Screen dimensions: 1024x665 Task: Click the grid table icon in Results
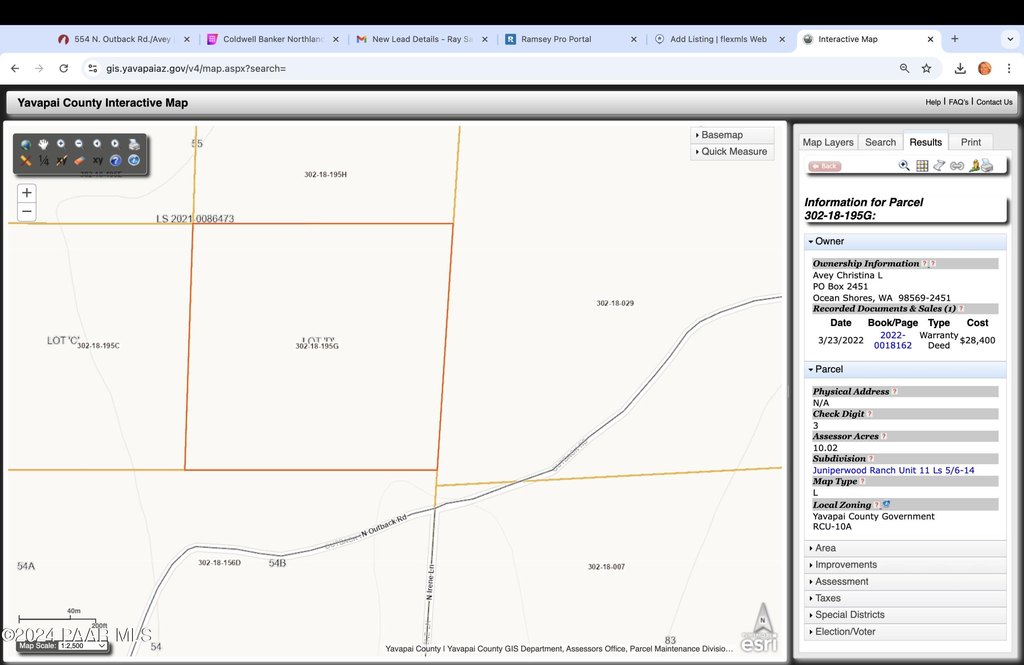coord(922,166)
